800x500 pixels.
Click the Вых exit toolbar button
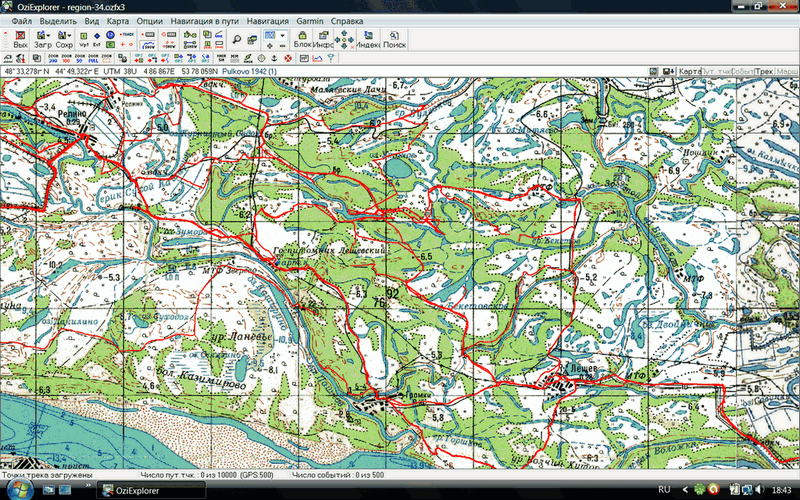[20, 40]
